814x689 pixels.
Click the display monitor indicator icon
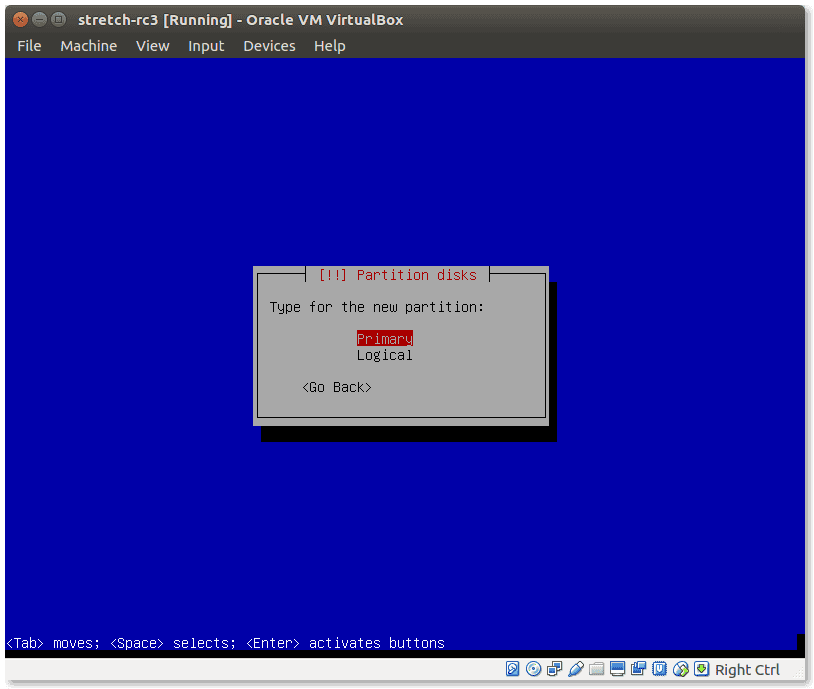(x=618, y=669)
